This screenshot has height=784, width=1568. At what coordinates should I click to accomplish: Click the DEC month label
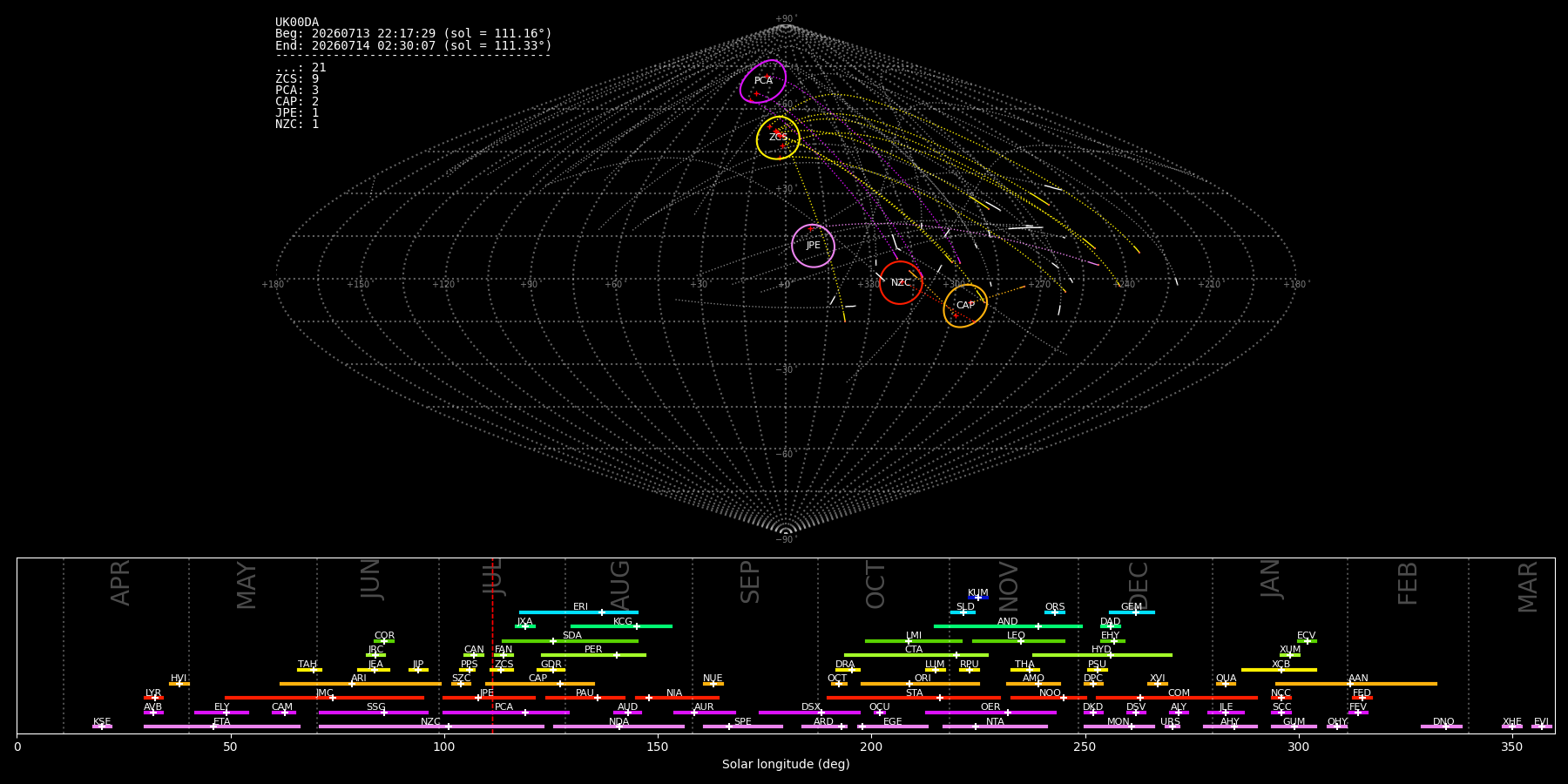click(x=1139, y=585)
